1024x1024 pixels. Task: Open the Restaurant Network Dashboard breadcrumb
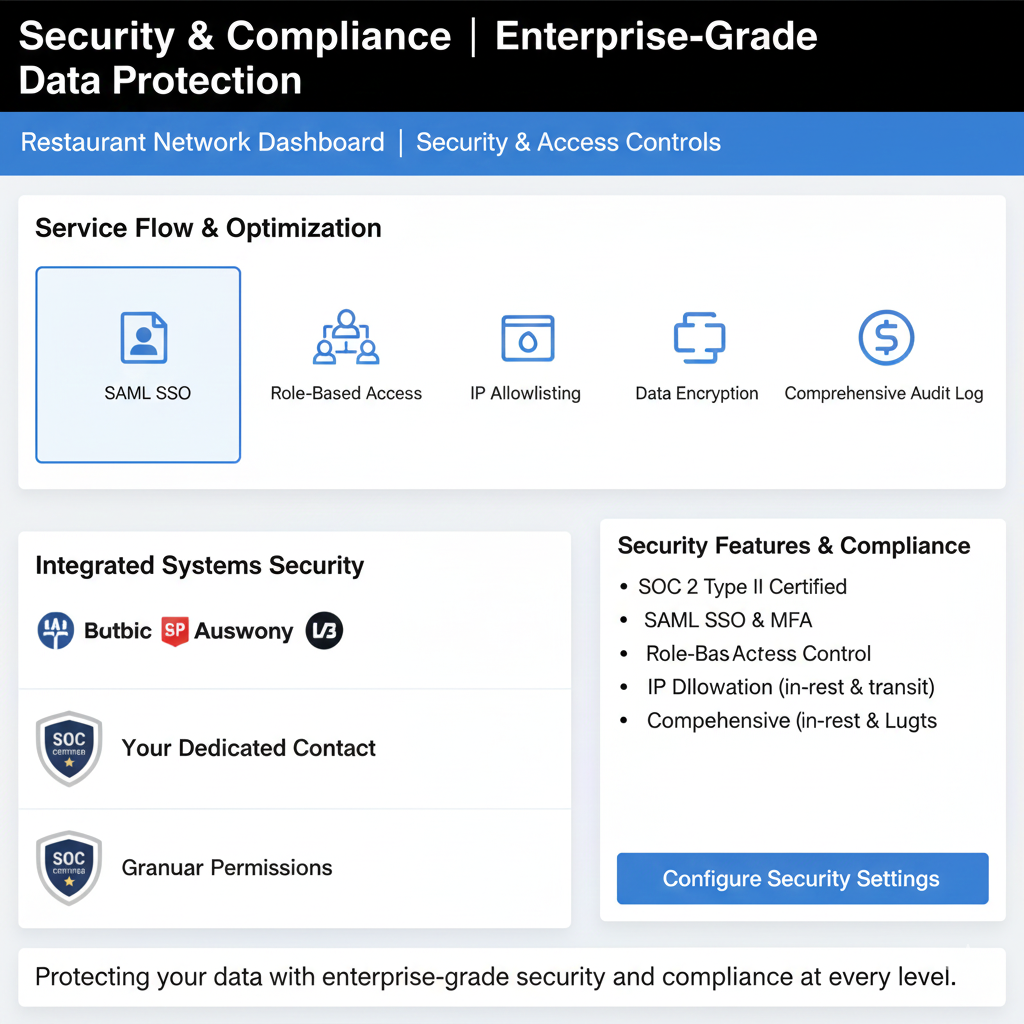coord(202,142)
